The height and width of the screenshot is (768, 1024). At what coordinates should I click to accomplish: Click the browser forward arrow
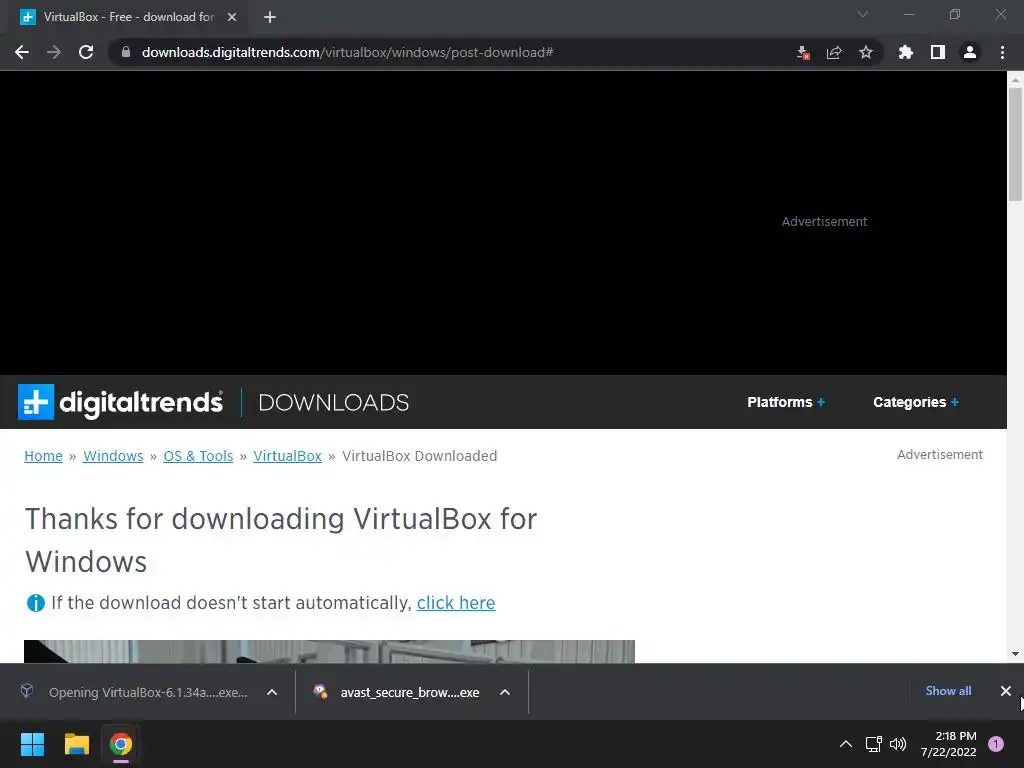coord(54,52)
